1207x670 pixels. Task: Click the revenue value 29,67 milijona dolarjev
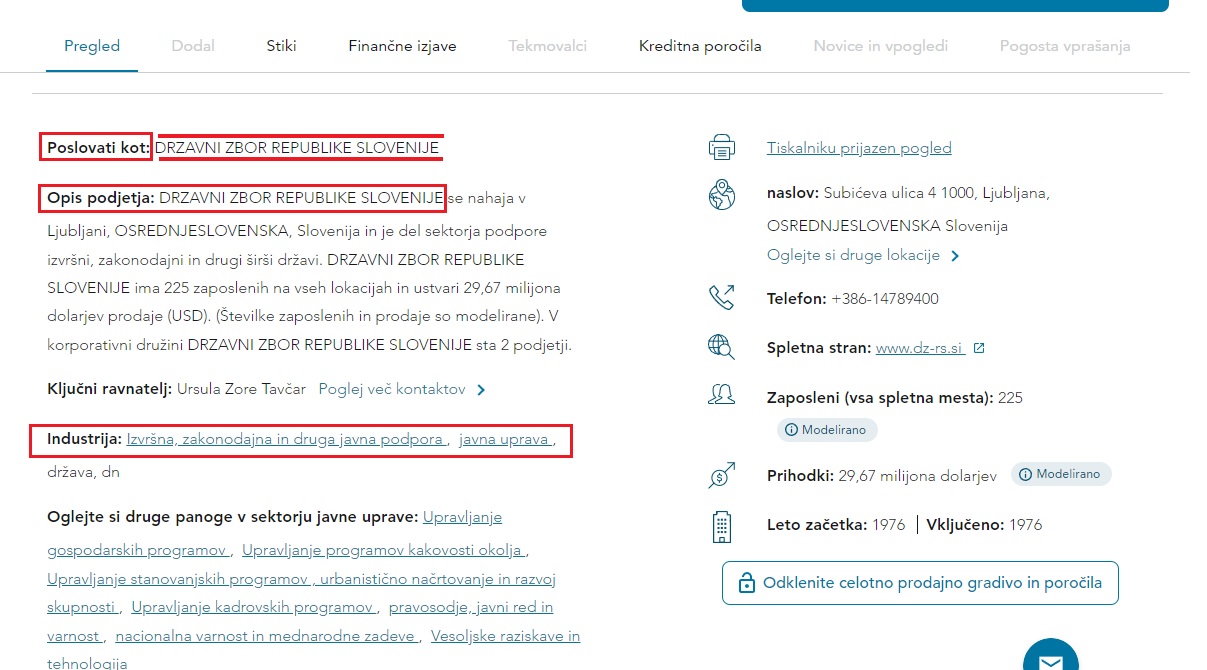click(x=917, y=476)
